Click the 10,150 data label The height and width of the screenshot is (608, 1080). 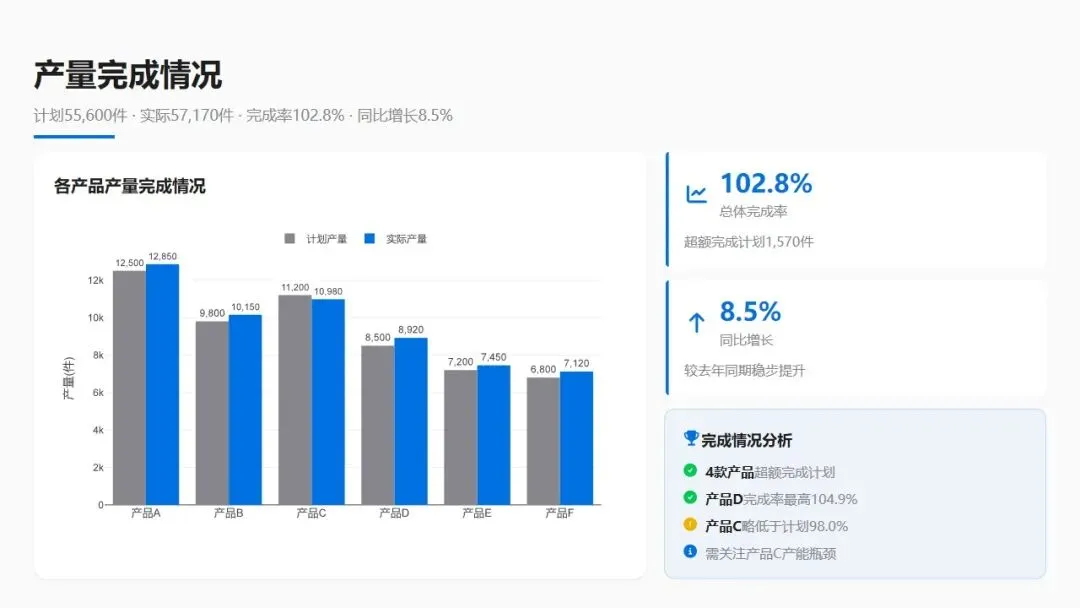(245, 307)
